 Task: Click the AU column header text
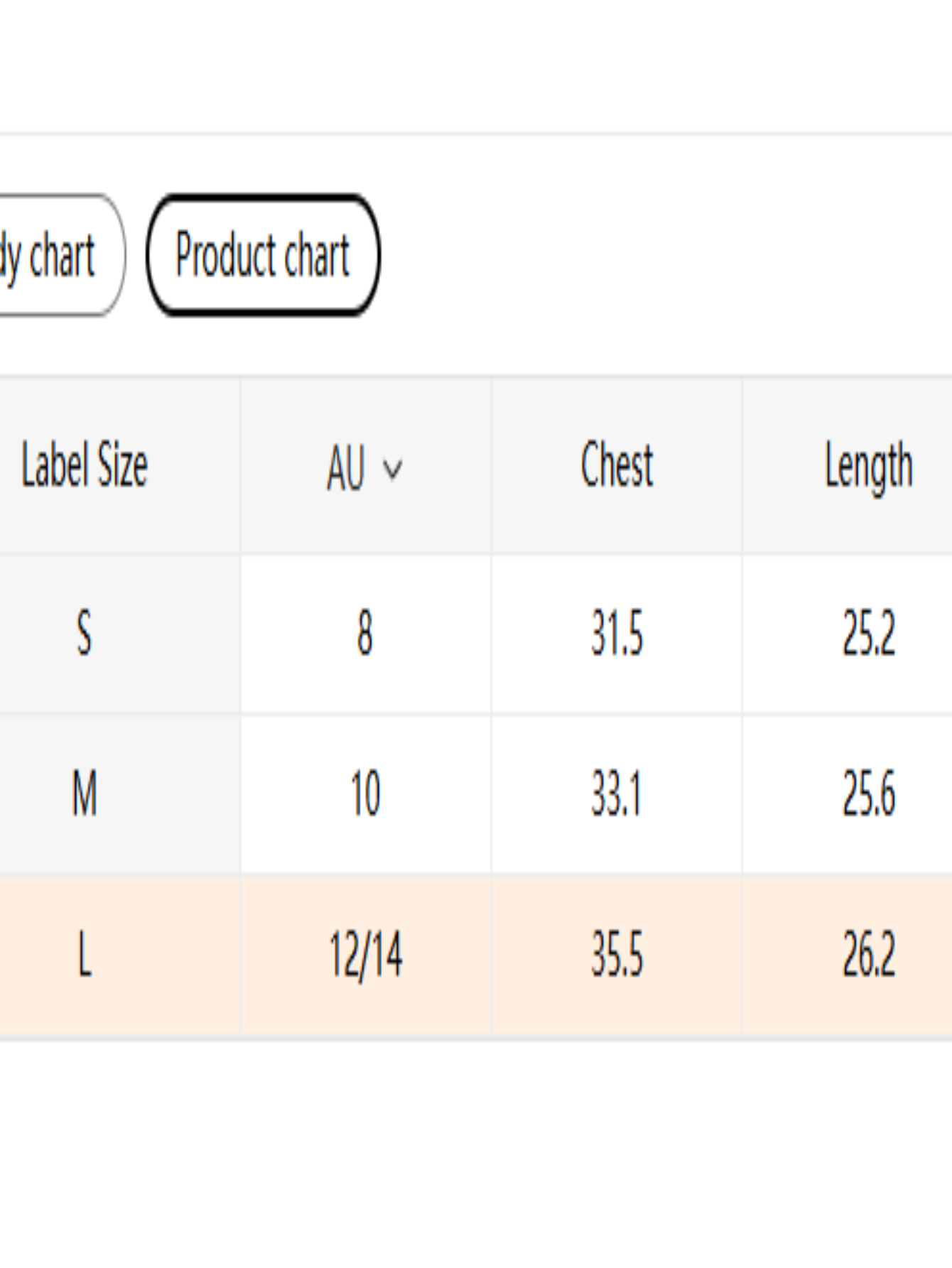[x=346, y=467]
